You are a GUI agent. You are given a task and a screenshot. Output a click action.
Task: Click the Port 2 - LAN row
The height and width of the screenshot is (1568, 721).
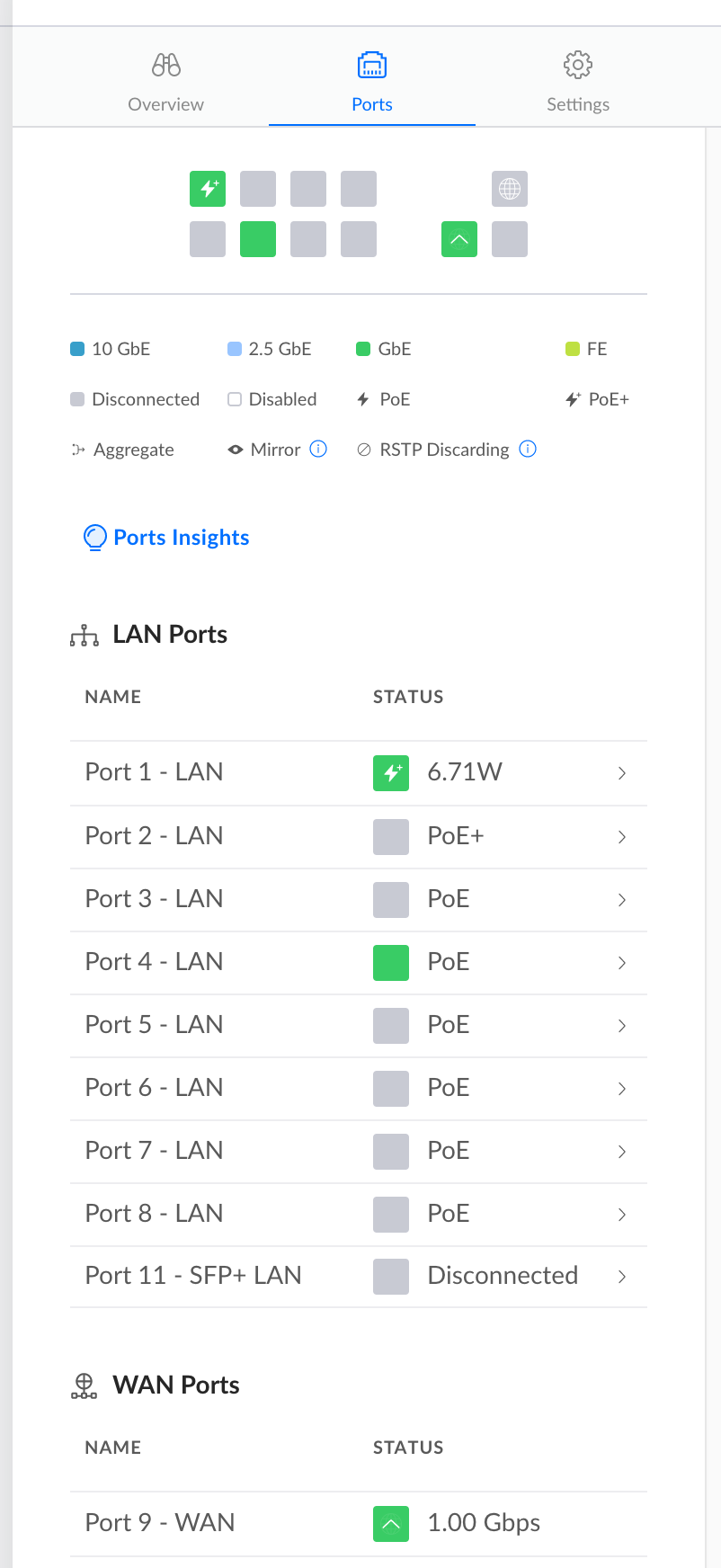[154, 836]
